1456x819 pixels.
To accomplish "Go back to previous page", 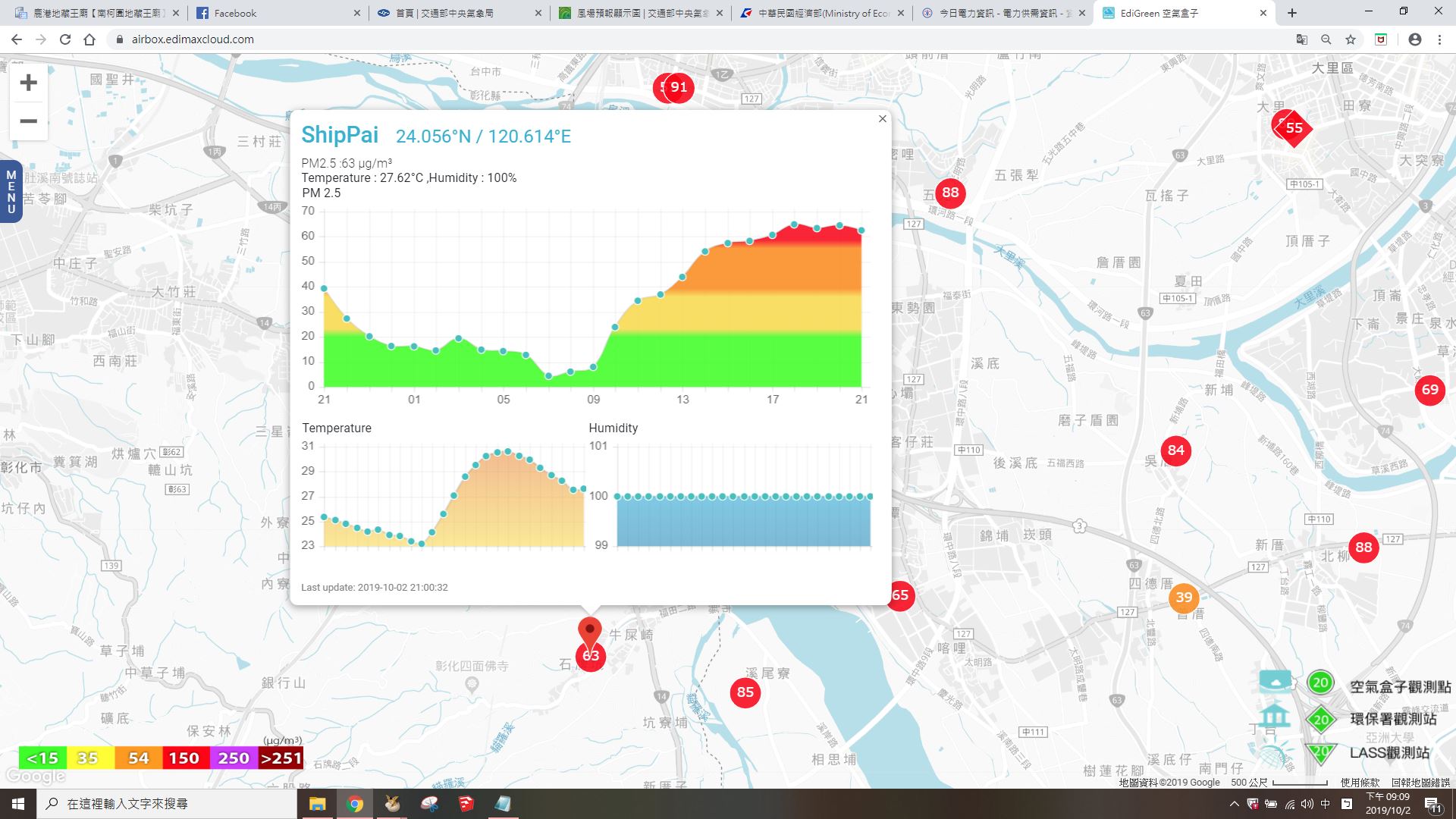I will pyautogui.click(x=17, y=39).
